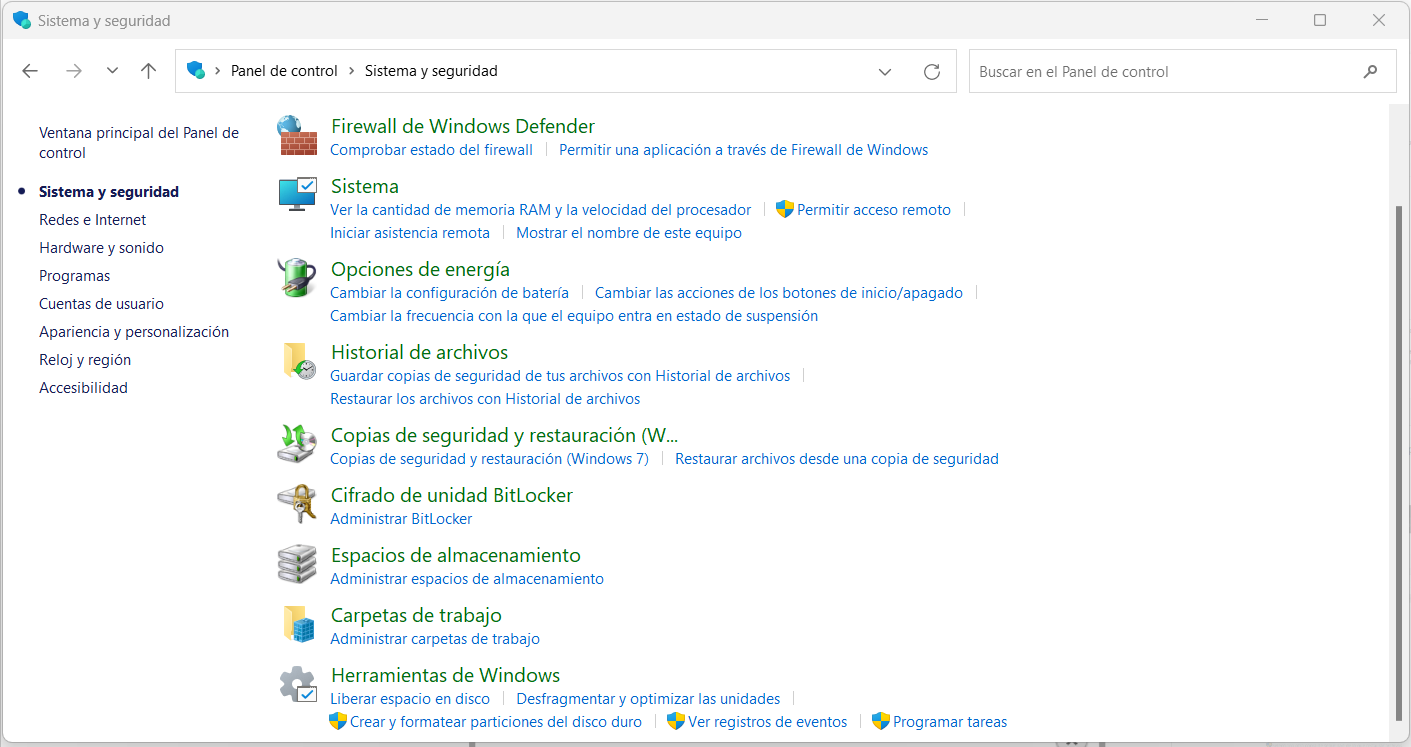Click Liberar espacio en disco
The height and width of the screenshot is (747, 1411).
(410, 698)
